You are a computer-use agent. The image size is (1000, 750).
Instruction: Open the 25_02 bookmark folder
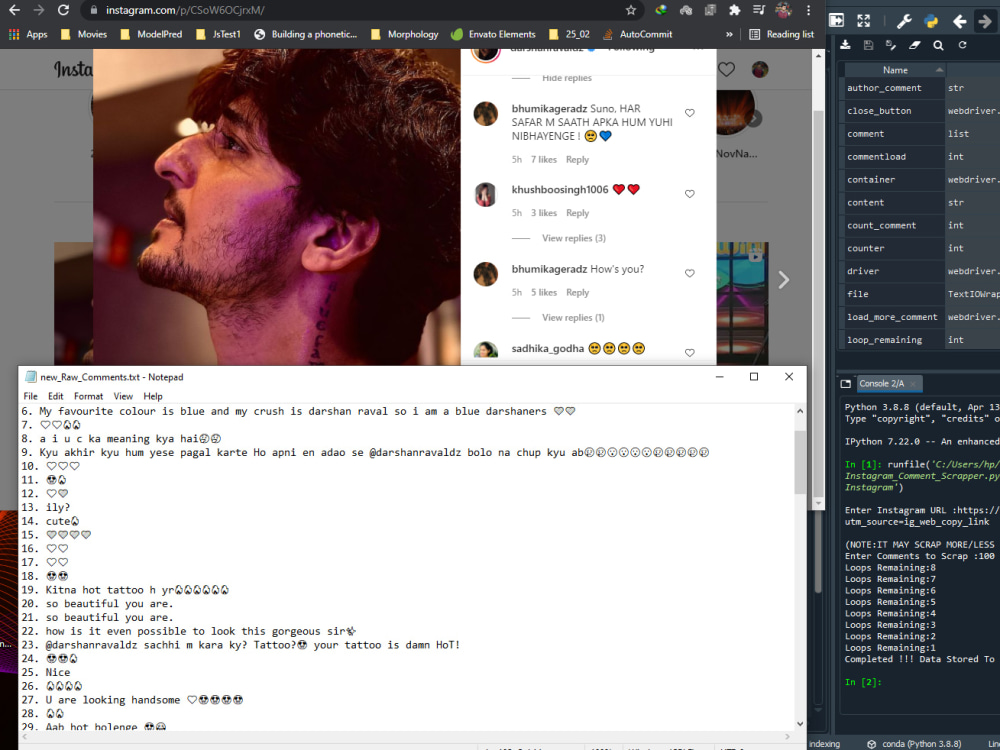(569, 34)
